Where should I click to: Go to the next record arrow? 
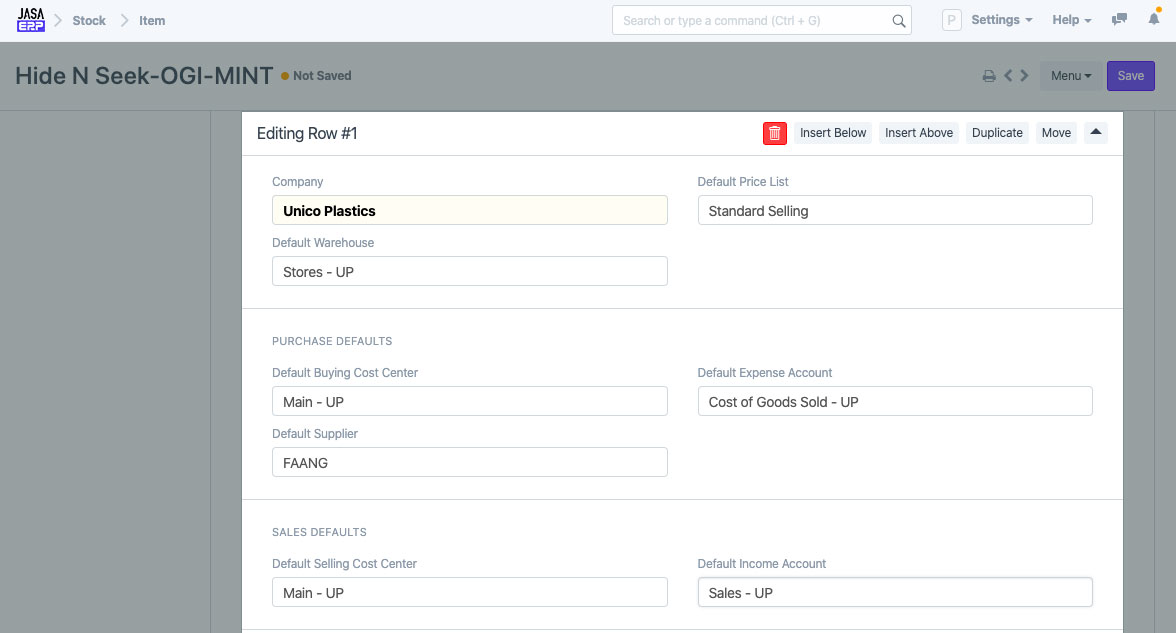tap(1024, 76)
